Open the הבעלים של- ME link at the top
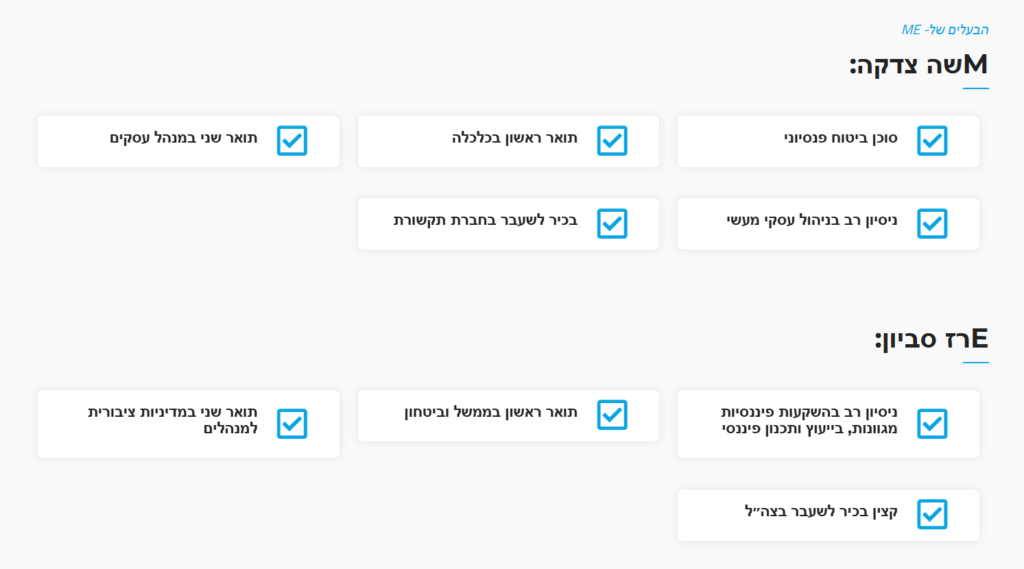This screenshot has width=1024, height=569. pos(945,30)
